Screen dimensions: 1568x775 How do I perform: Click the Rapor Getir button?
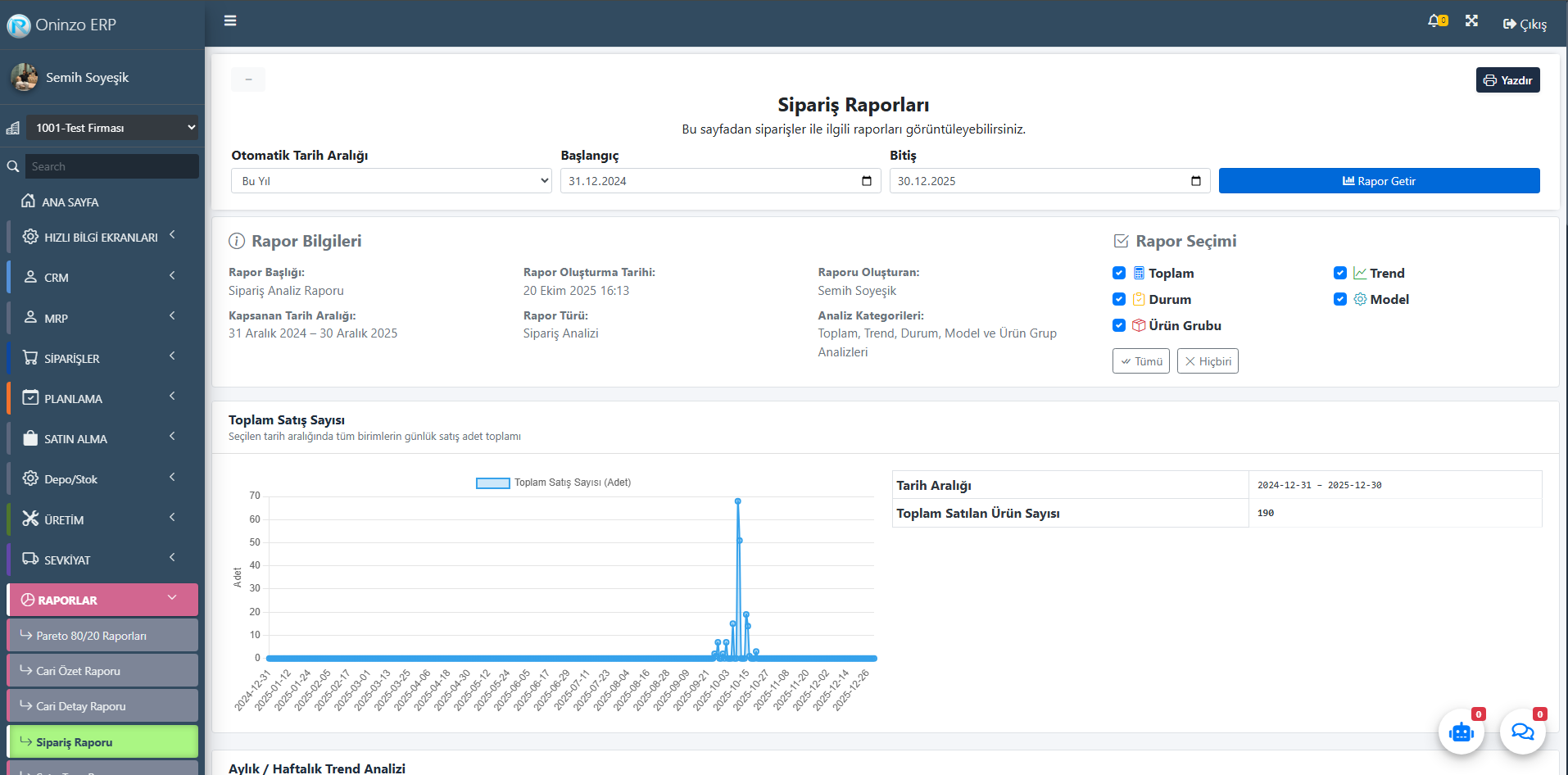(1379, 181)
